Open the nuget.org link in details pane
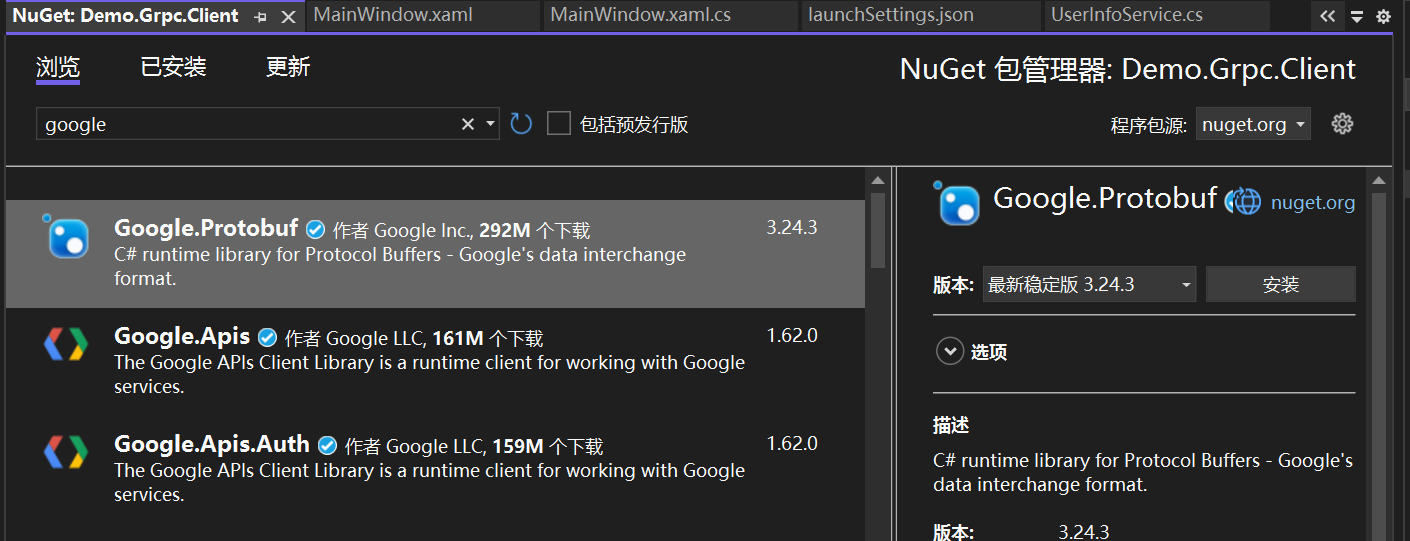This screenshot has height=541, width=1410. click(x=1312, y=203)
